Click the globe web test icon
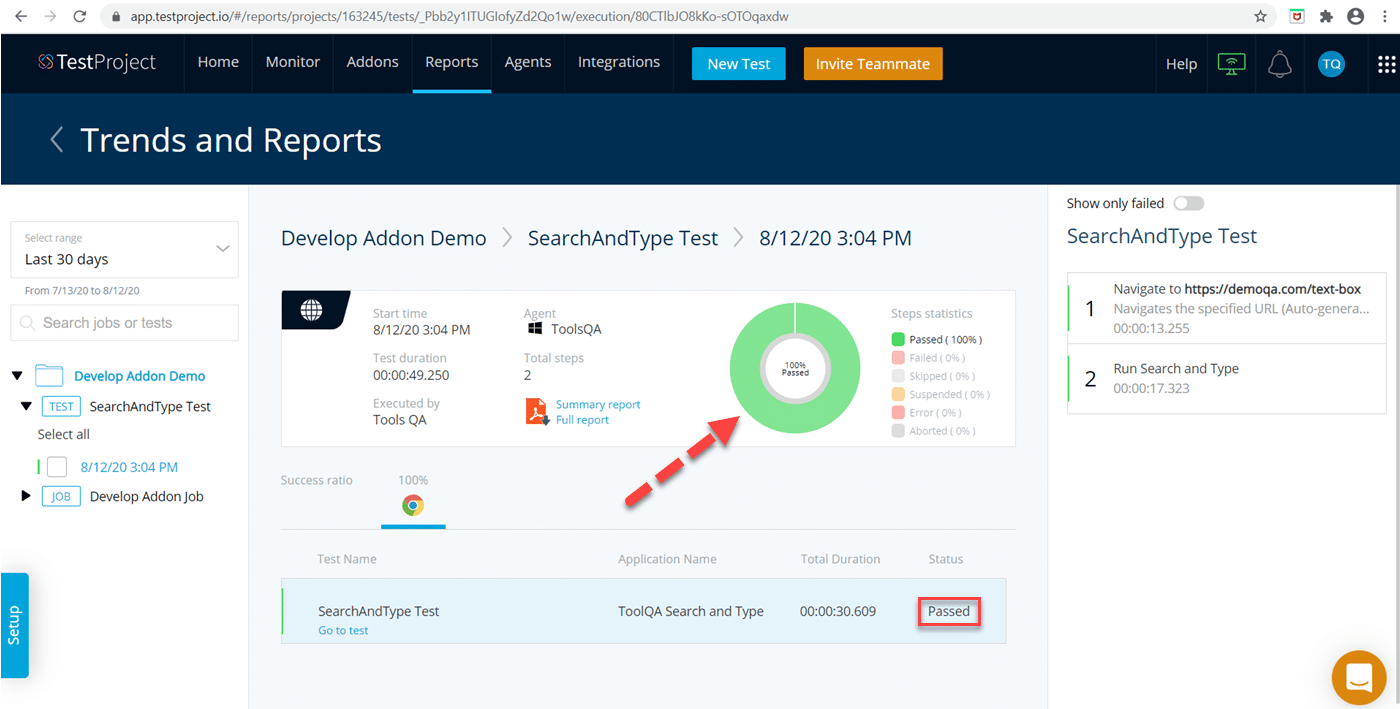The height and width of the screenshot is (709, 1400). [311, 310]
